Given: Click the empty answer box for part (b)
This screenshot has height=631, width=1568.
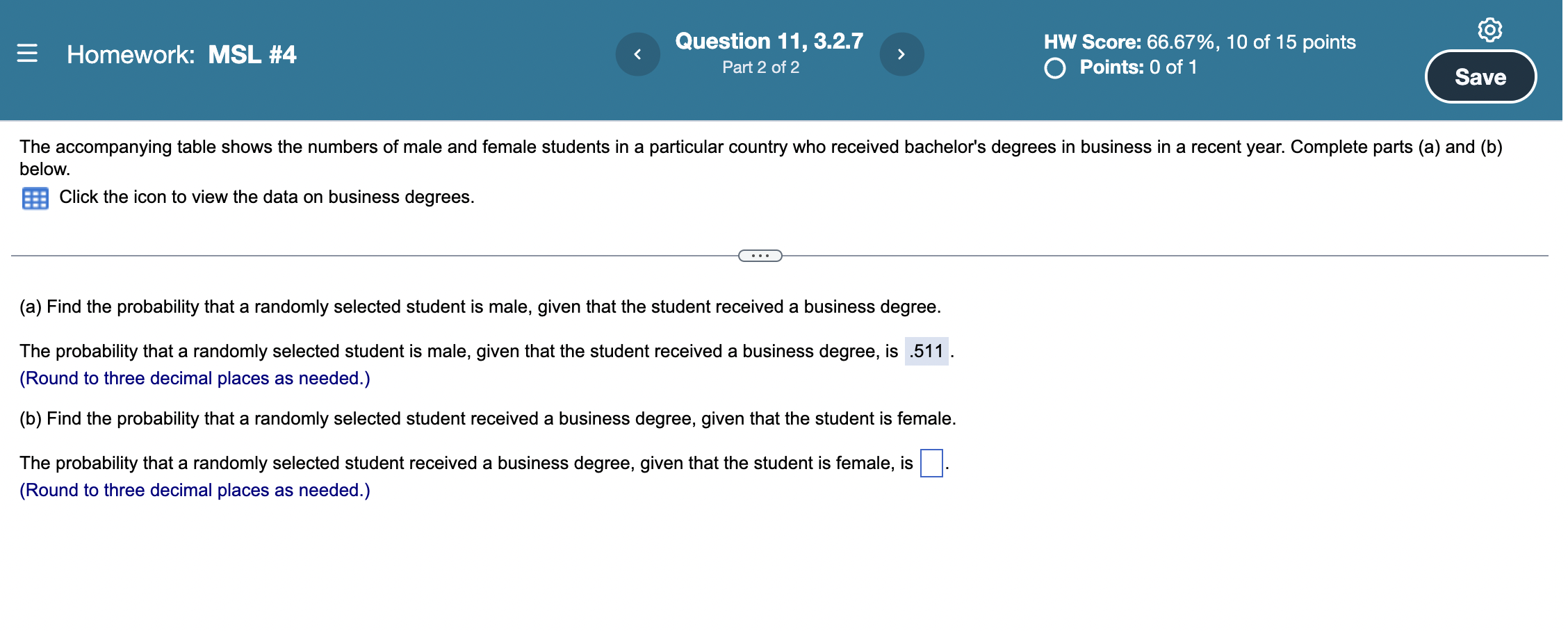Looking at the screenshot, I should point(931,462).
